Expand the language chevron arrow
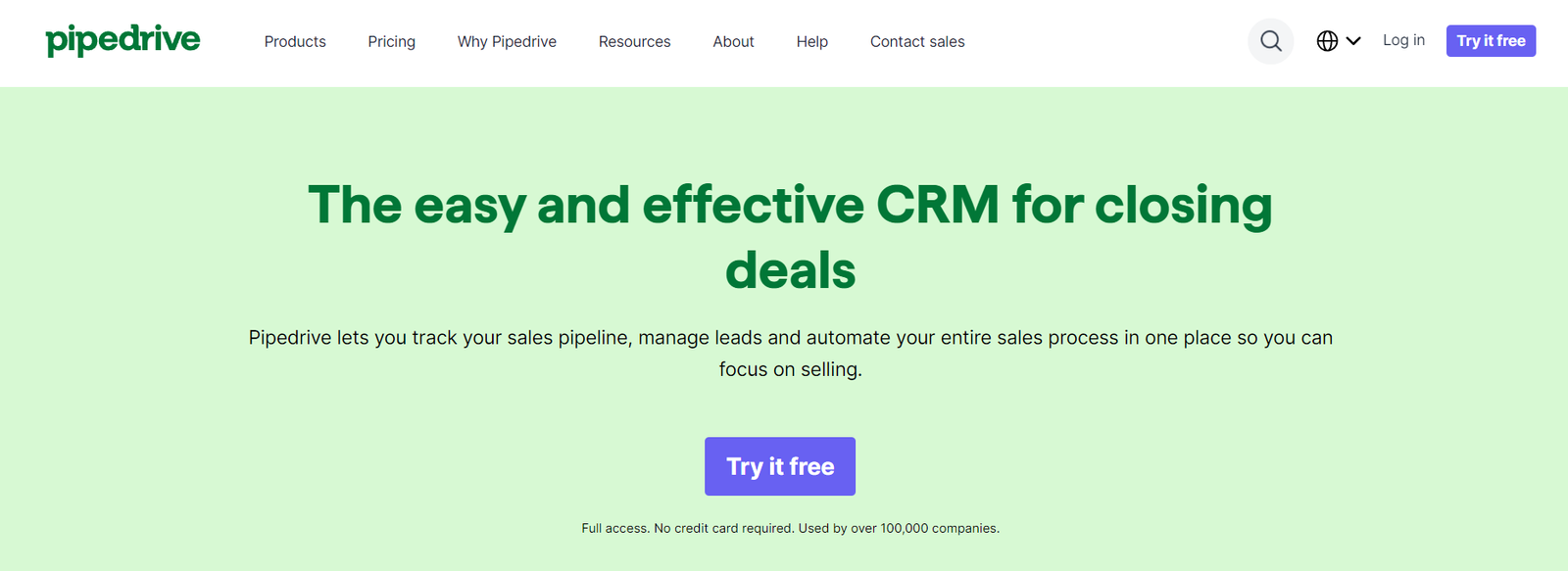This screenshot has height=571, width=1568. tap(1353, 41)
